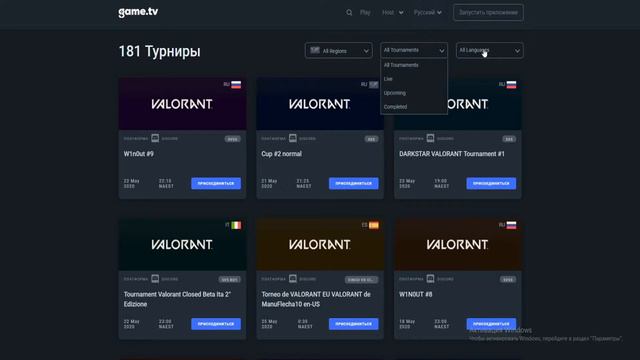The width and height of the screenshot is (640, 360).
Task: Click the format badge on W1n0ut #9 card
Action: 233,139
